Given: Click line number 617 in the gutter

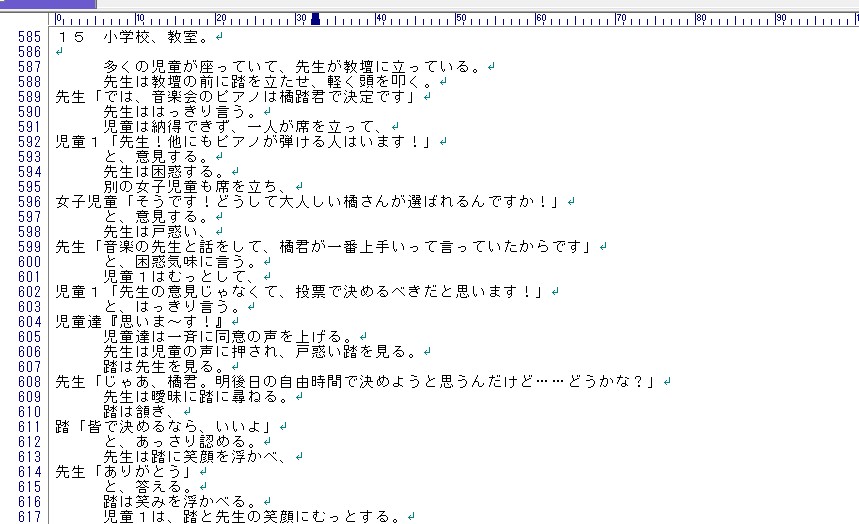Looking at the screenshot, I should pyautogui.click(x=30, y=517).
